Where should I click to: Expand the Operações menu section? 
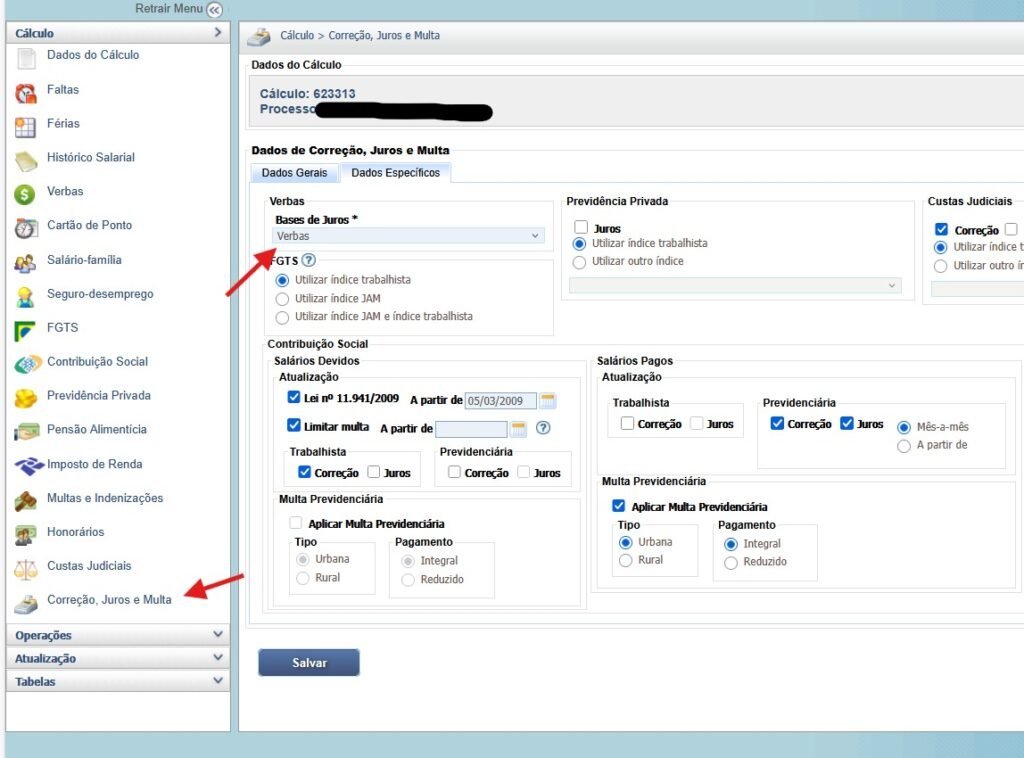(x=117, y=635)
